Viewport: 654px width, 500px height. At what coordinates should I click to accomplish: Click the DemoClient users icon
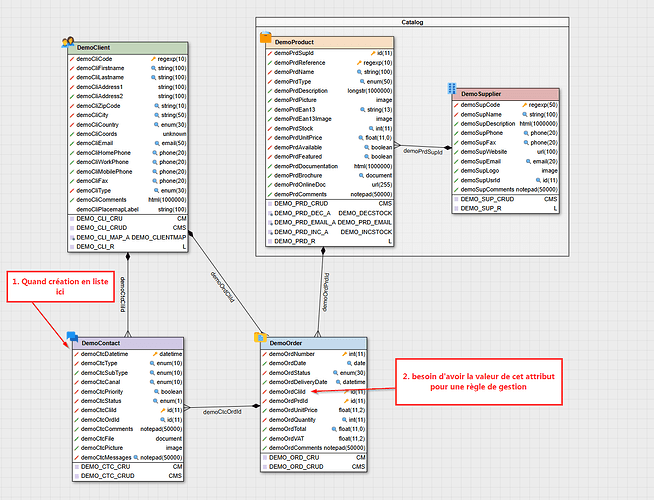67,42
